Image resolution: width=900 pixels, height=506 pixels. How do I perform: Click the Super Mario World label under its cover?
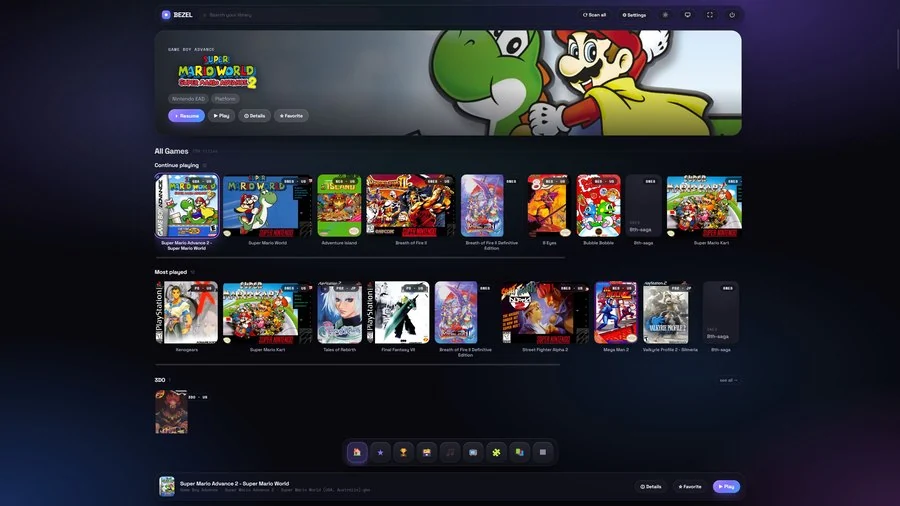click(x=267, y=243)
